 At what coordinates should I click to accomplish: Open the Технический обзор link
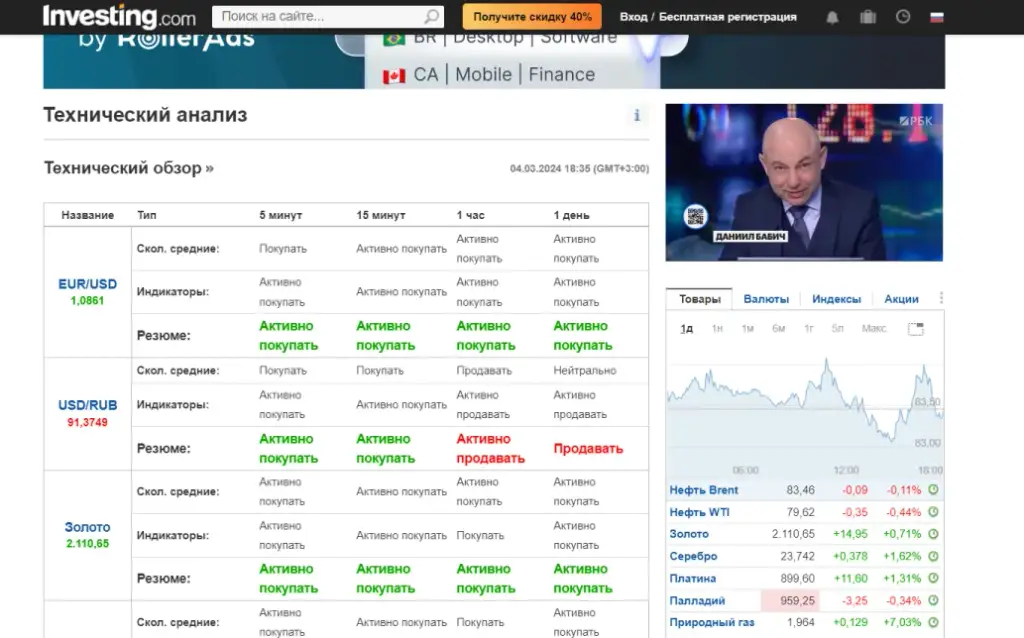click(x=129, y=168)
